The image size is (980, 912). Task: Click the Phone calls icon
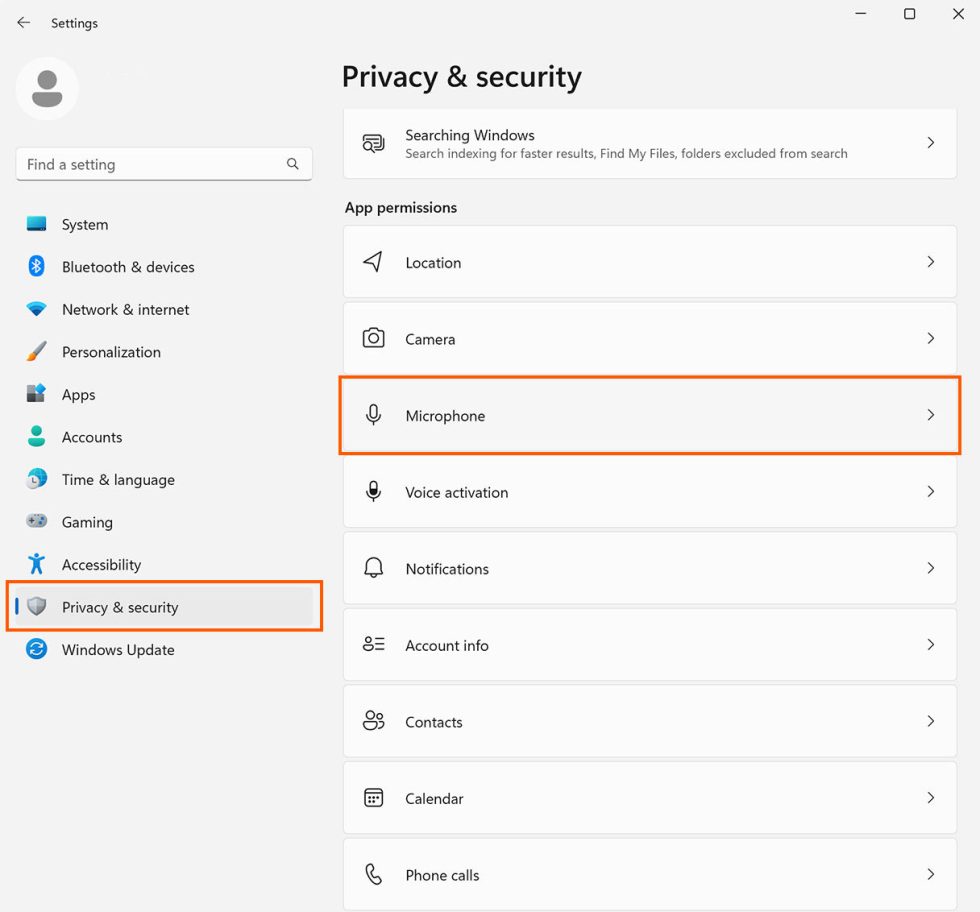(373, 873)
